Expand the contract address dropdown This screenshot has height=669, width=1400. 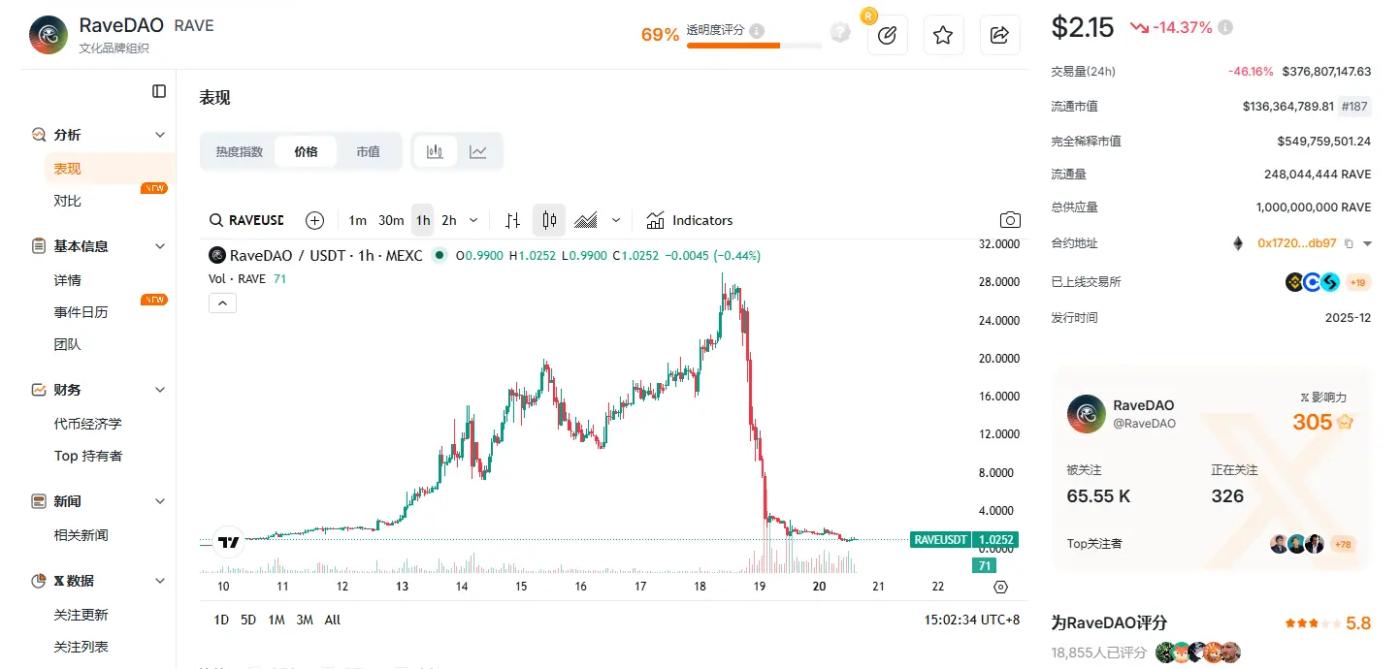point(1367,243)
